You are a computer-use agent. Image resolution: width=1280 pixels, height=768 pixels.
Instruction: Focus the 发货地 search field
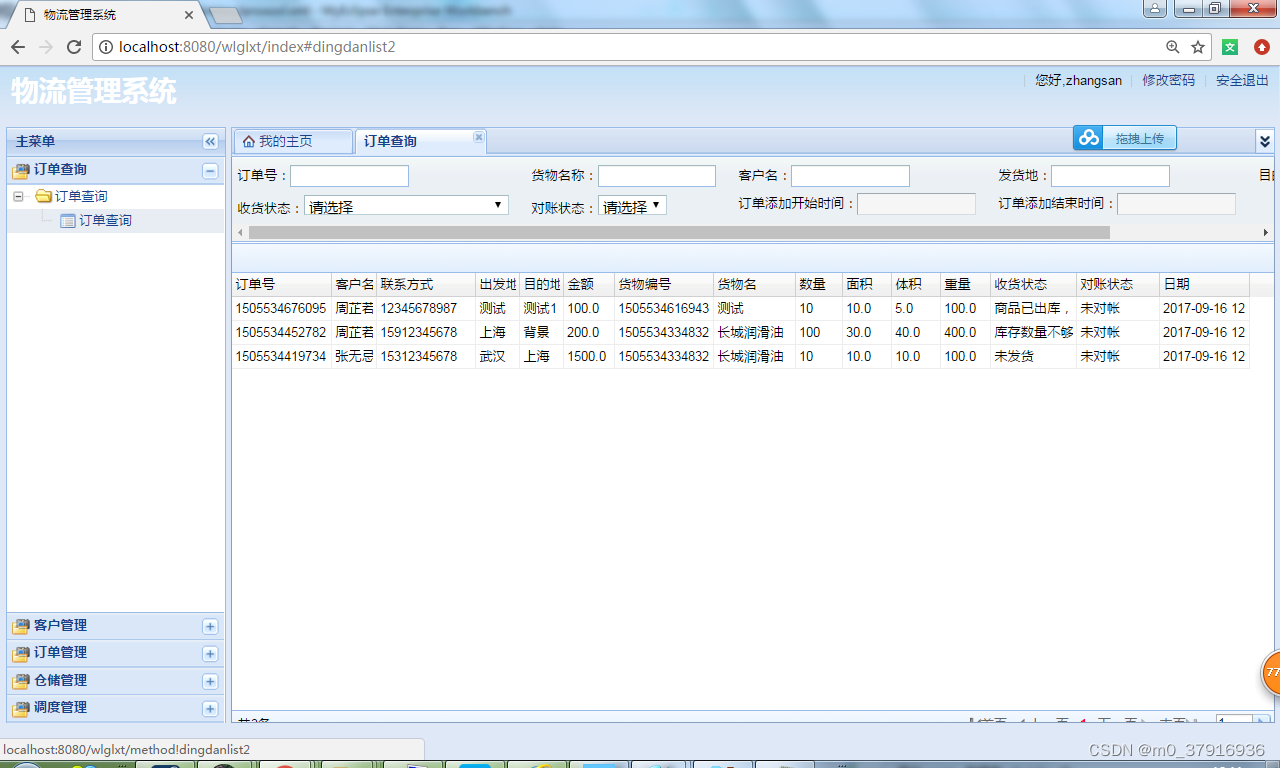1110,176
